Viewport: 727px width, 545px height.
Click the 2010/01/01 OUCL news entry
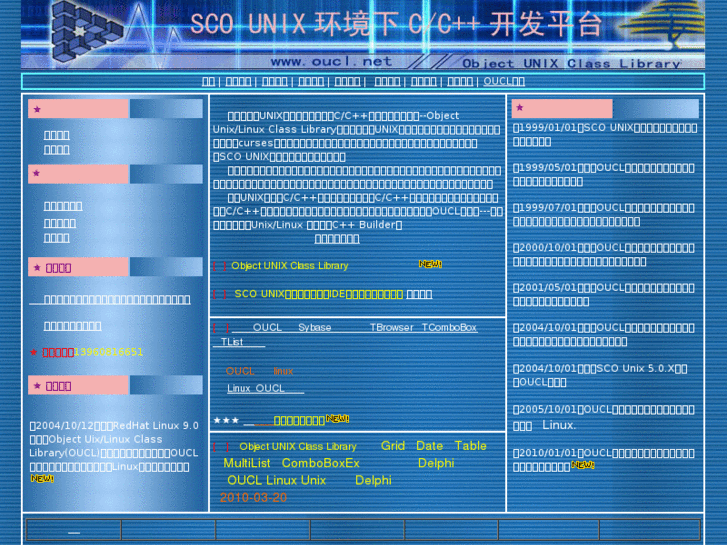click(604, 460)
